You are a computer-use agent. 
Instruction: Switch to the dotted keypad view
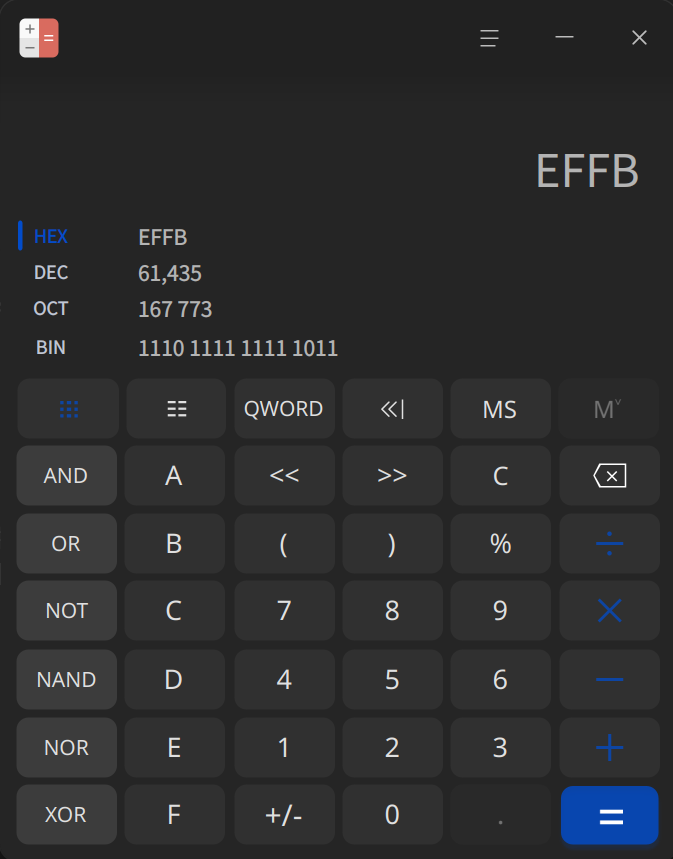[x=69, y=409]
